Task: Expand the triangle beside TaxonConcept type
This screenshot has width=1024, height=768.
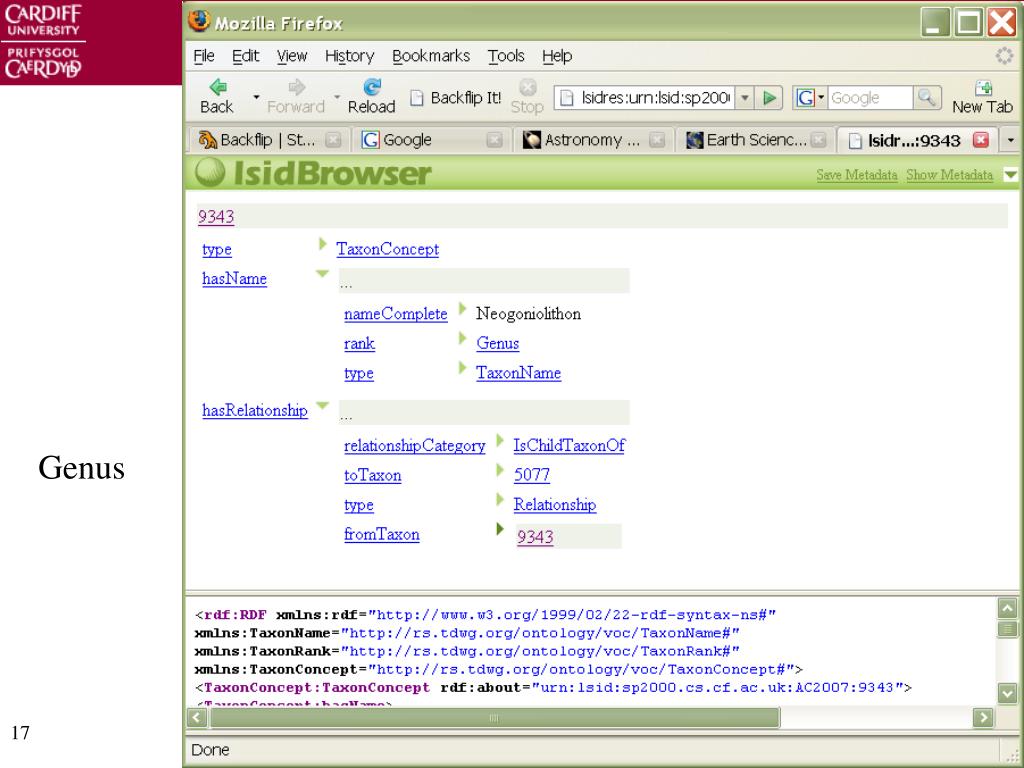Action: pyautogui.click(x=322, y=244)
